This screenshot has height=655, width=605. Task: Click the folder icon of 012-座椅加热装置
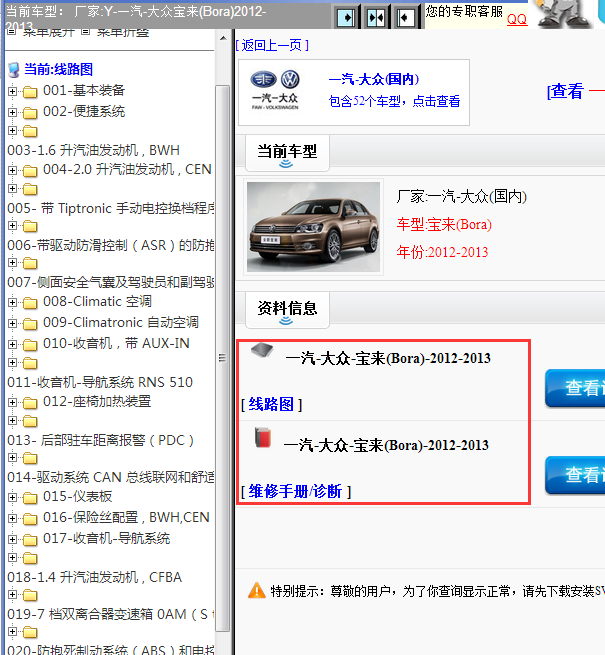pos(30,403)
